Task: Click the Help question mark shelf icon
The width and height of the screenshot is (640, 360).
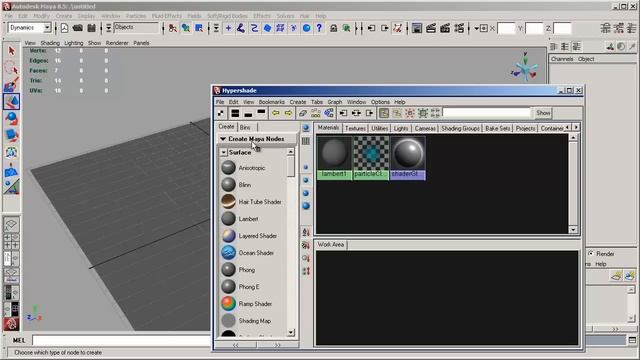Action: click(x=319, y=28)
